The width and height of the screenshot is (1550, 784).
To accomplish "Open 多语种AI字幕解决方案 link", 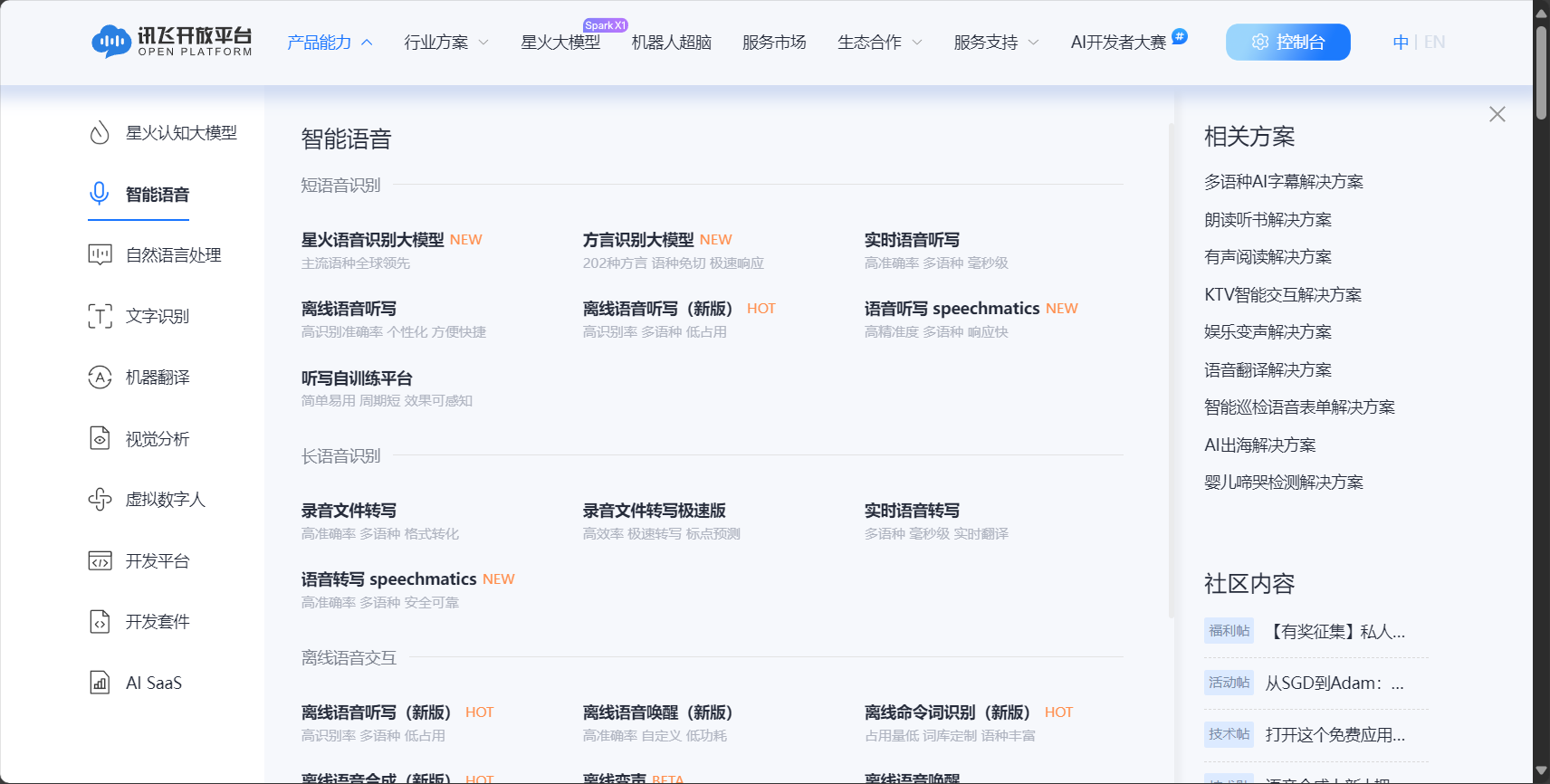I will coord(1284,182).
